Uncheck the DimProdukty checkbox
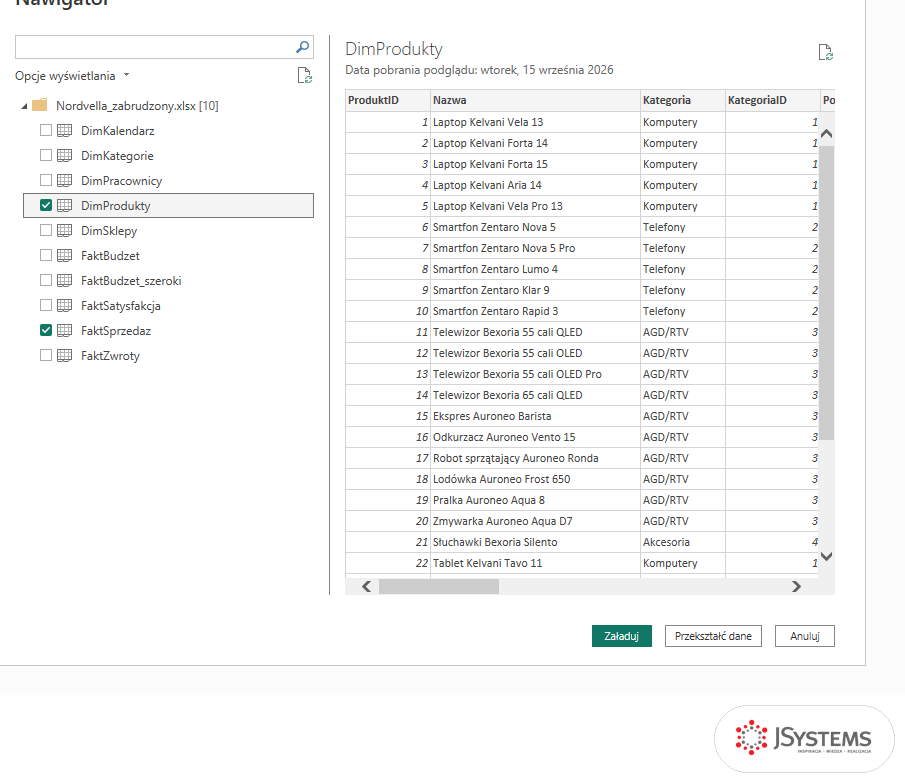905x783 pixels. 46,205
